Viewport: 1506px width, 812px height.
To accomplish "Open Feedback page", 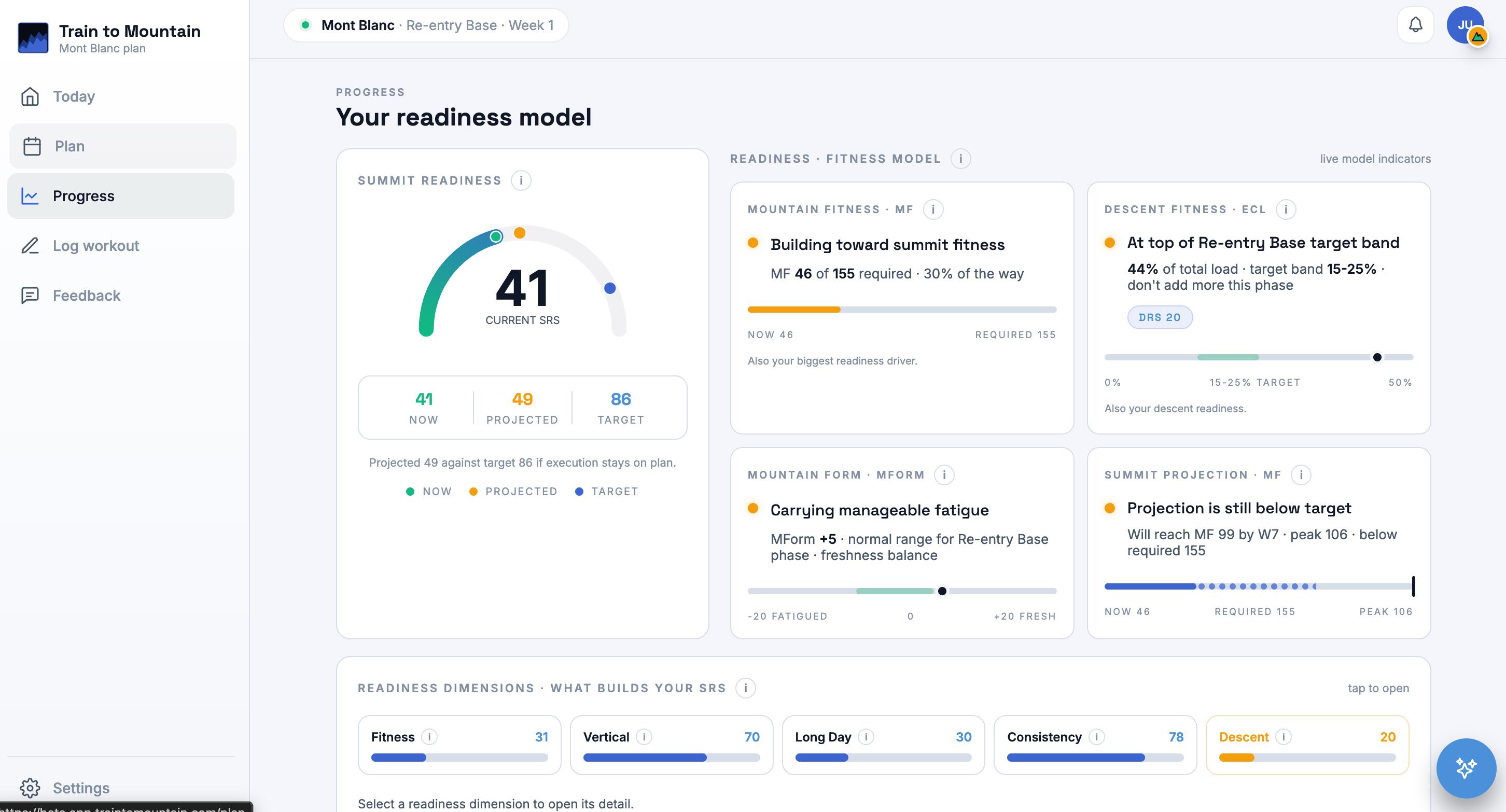I will coord(121,295).
